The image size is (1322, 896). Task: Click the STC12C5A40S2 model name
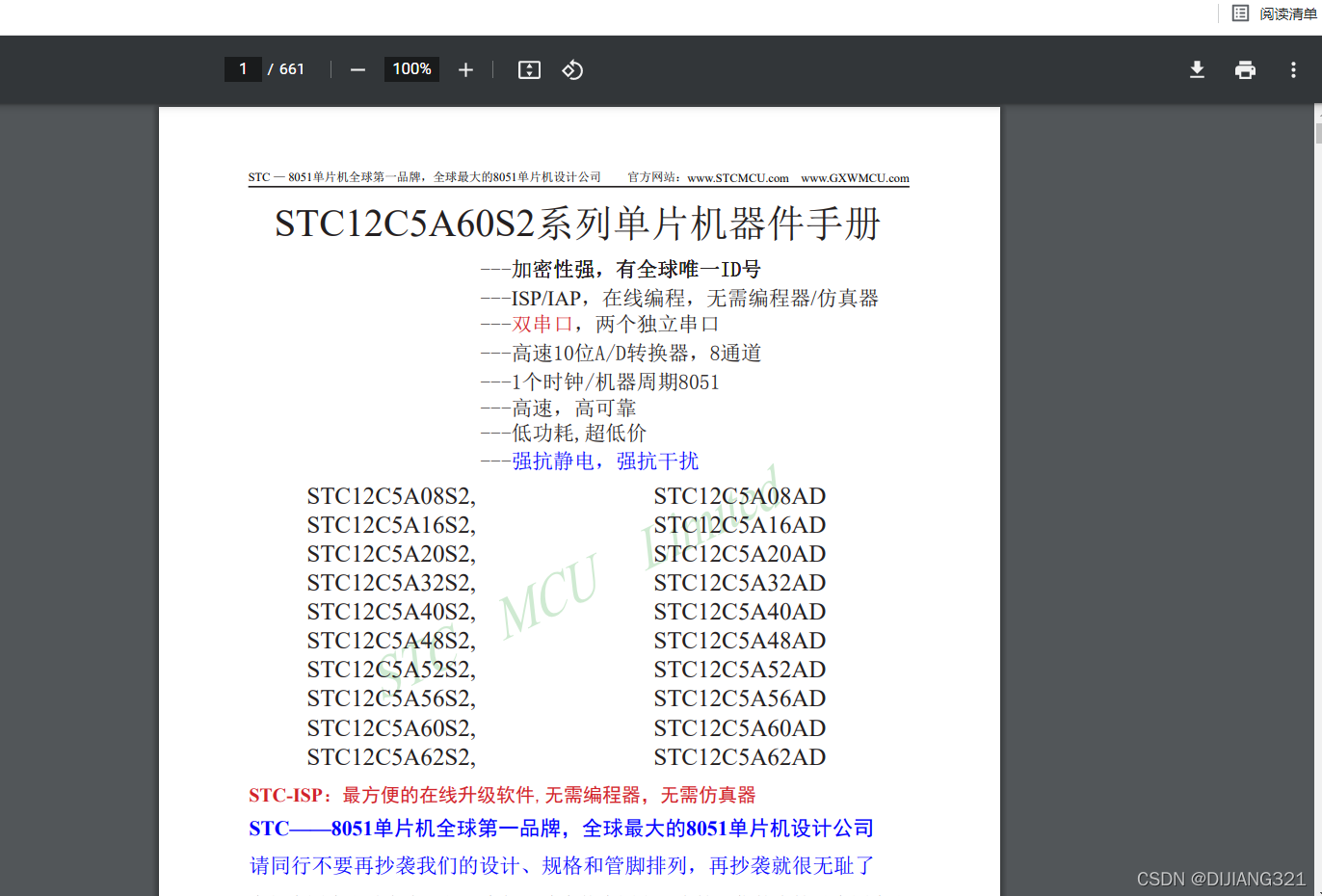click(391, 612)
